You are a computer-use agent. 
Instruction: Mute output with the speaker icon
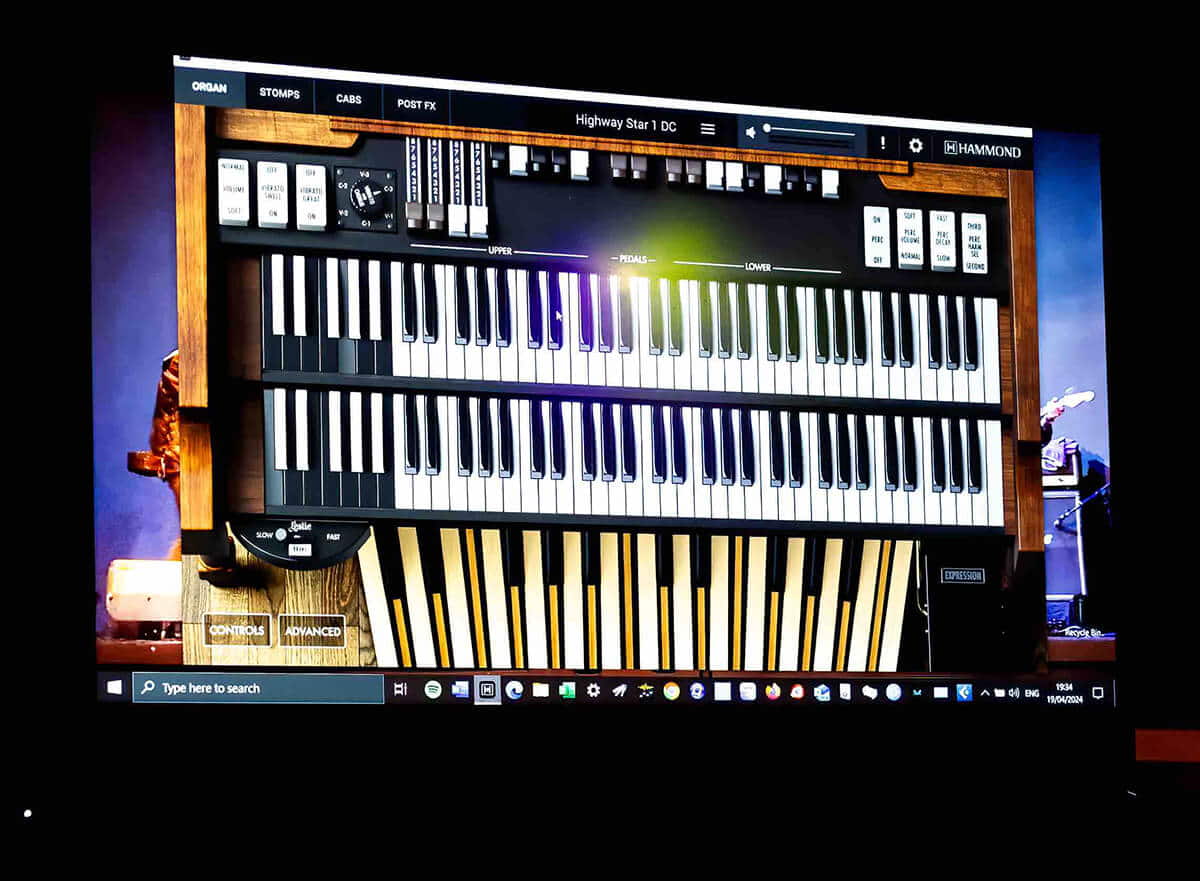pyautogui.click(x=751, y=131)
